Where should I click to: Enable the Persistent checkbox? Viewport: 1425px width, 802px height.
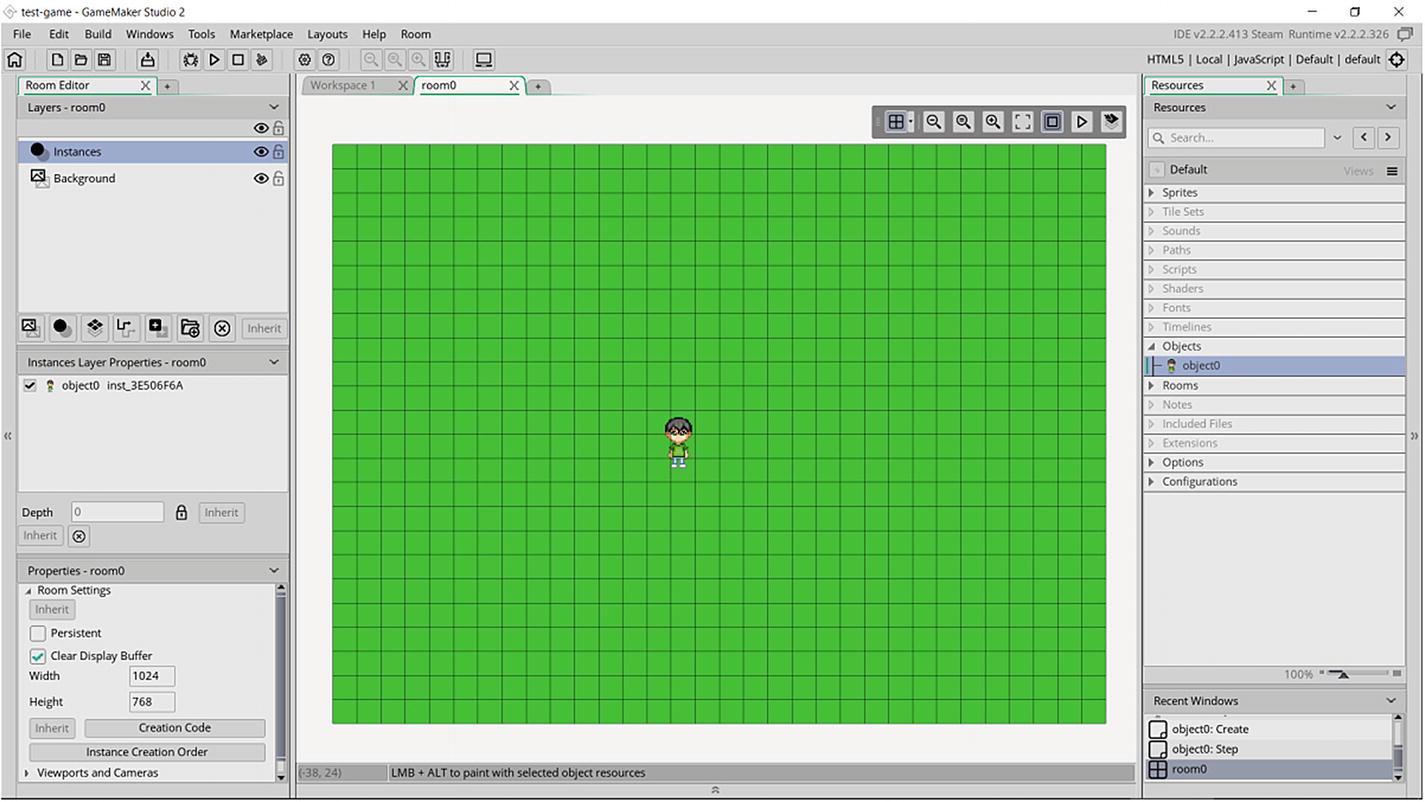[x=38, y=633]
